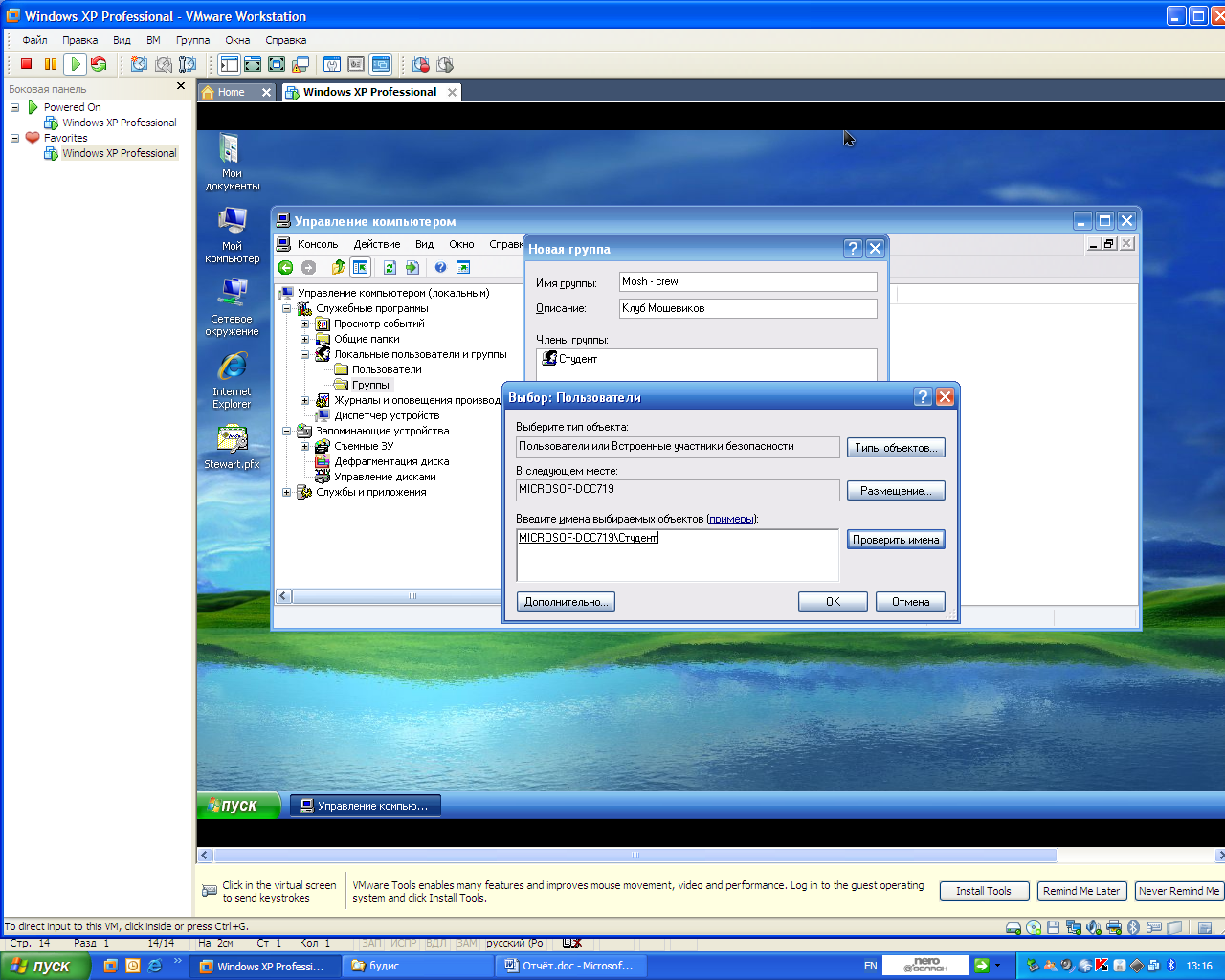Click the object names input field
1225x980 pixels.
(678, 555)
